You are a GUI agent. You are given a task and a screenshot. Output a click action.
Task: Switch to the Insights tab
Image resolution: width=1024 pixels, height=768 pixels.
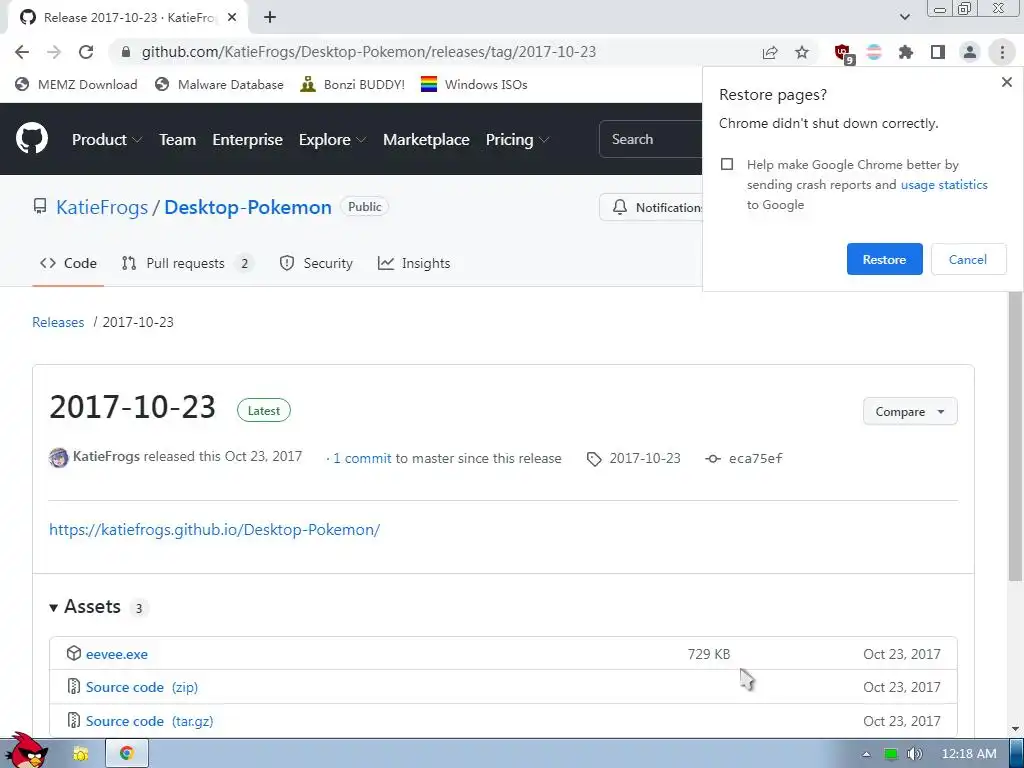tap(414, 263)
